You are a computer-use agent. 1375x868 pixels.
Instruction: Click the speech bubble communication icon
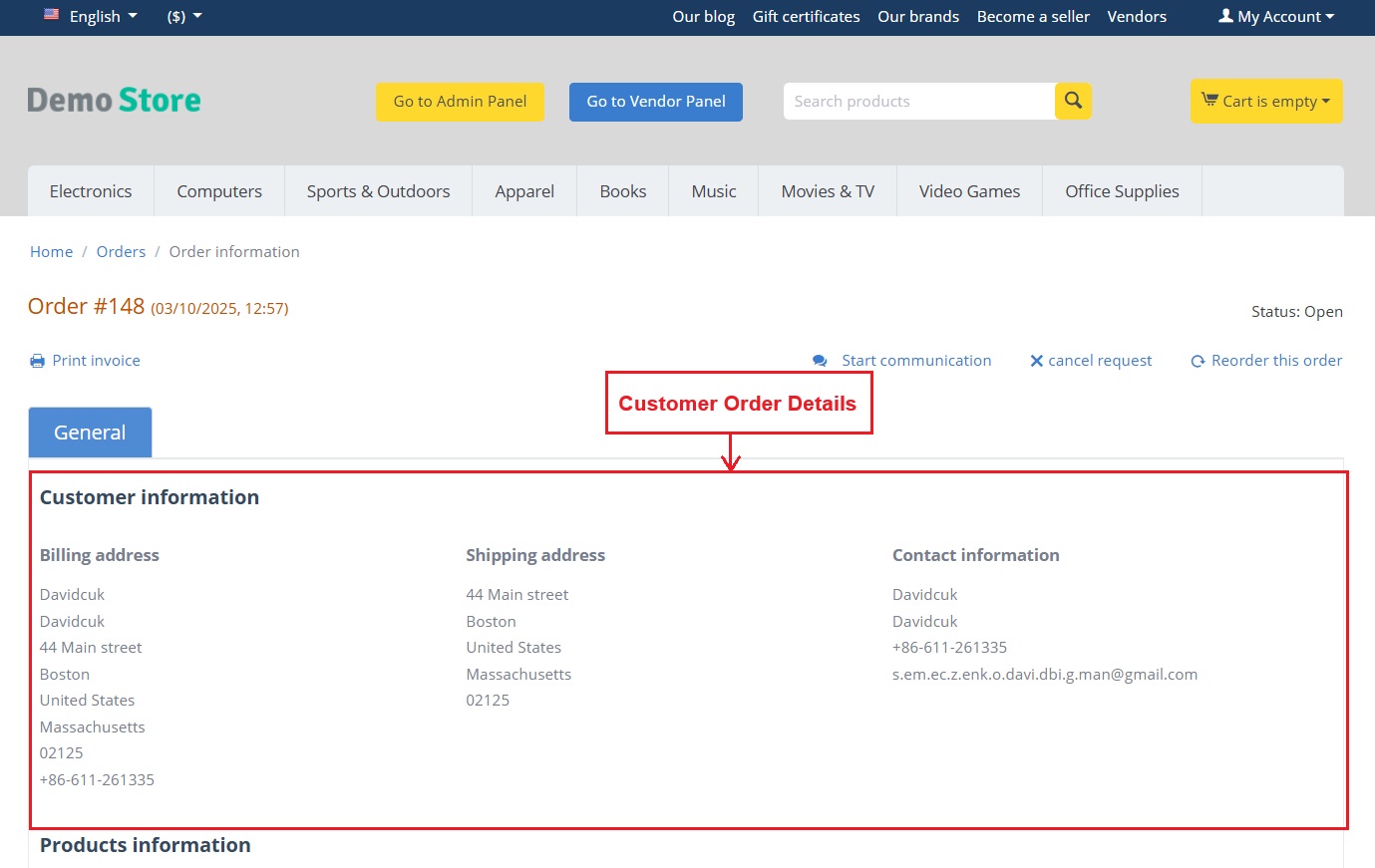[x=820, y=361]
